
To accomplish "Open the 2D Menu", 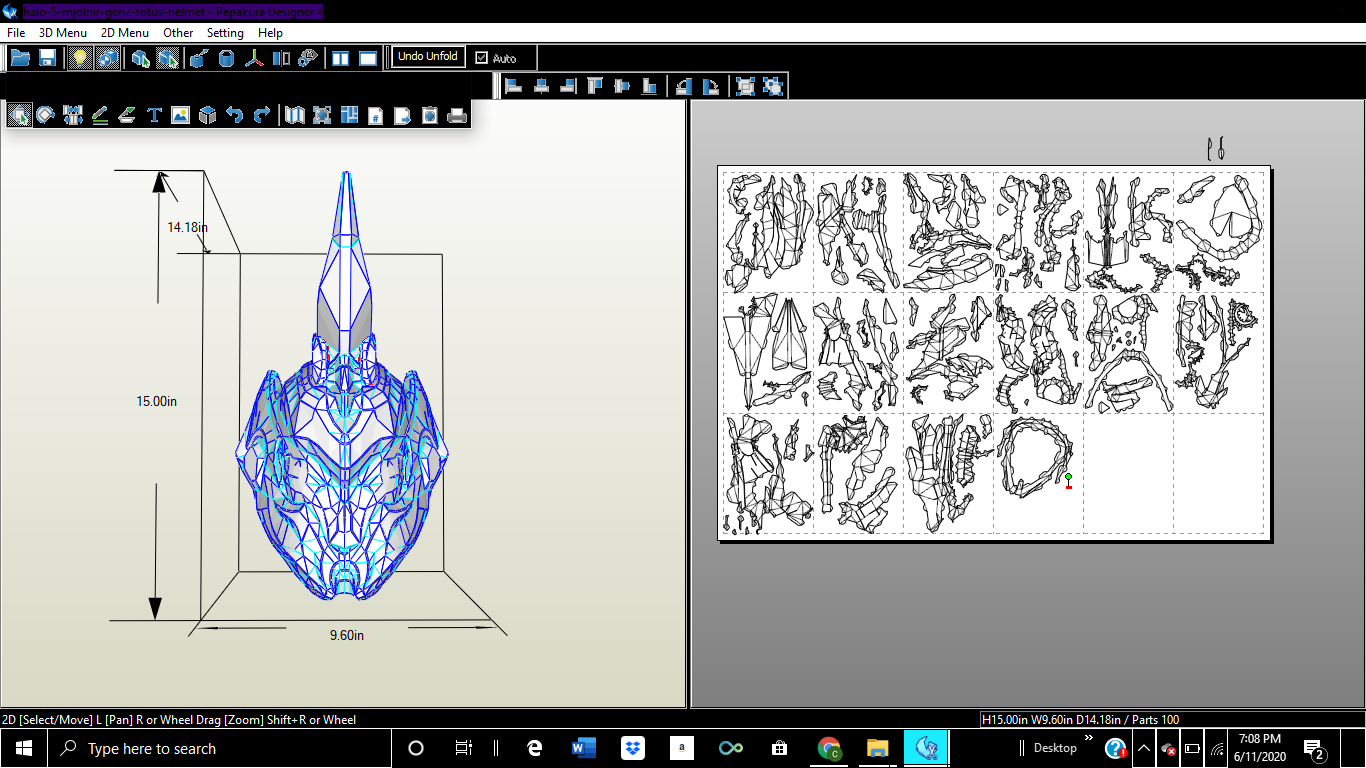I will pyautogui.click(x=124, y=33).
